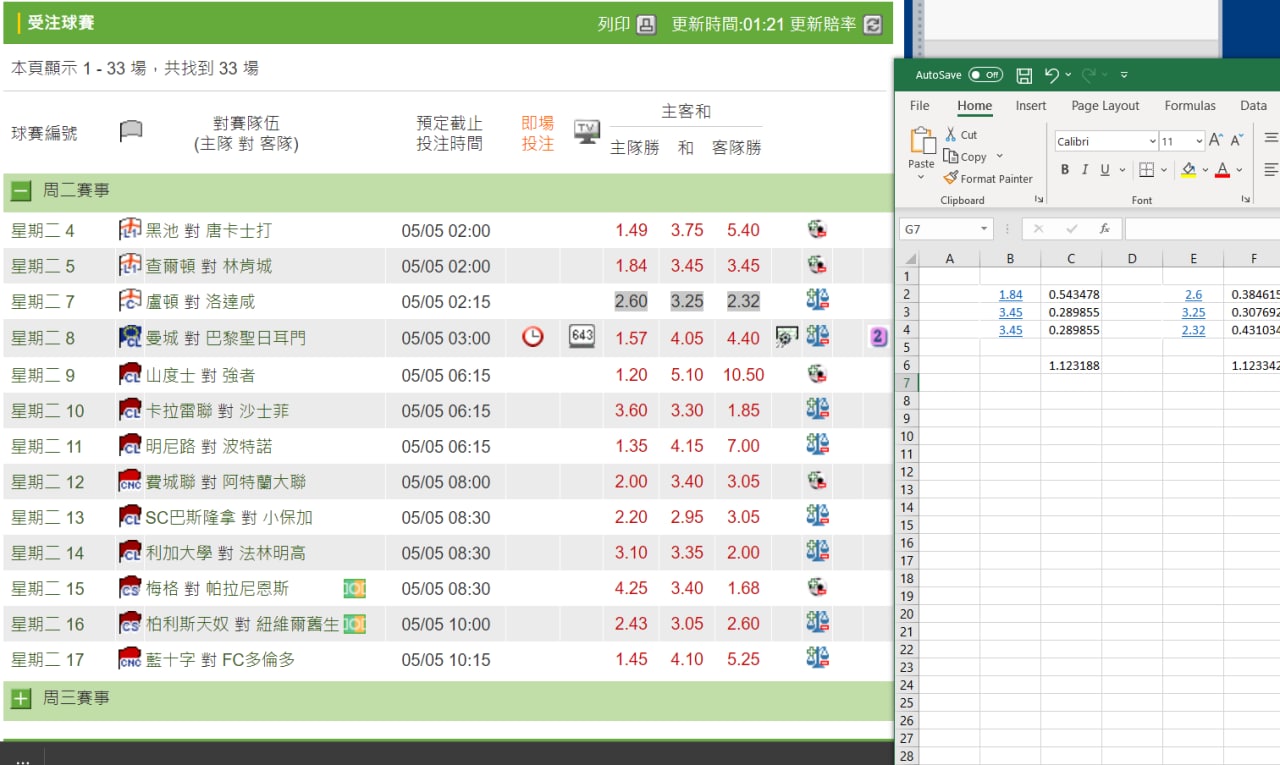Refresh odds with the 更新賠率 icon
This screenshot has width=1280, height=765.
(x=873, y=25)
